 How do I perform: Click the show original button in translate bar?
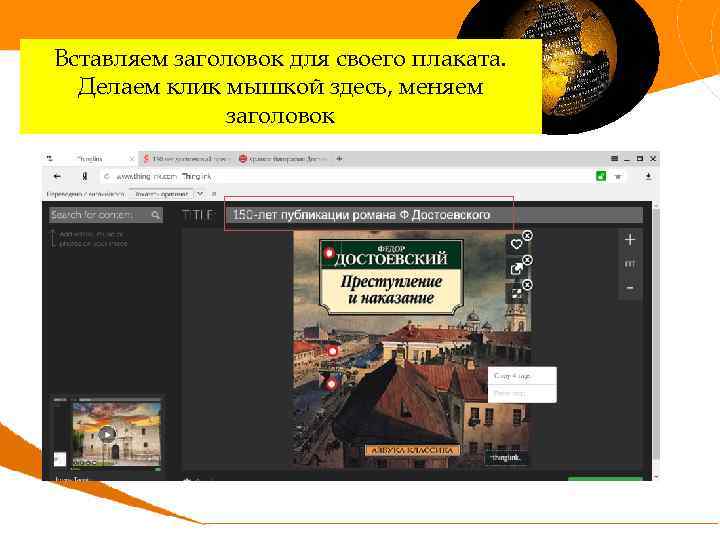pos(162,194)
